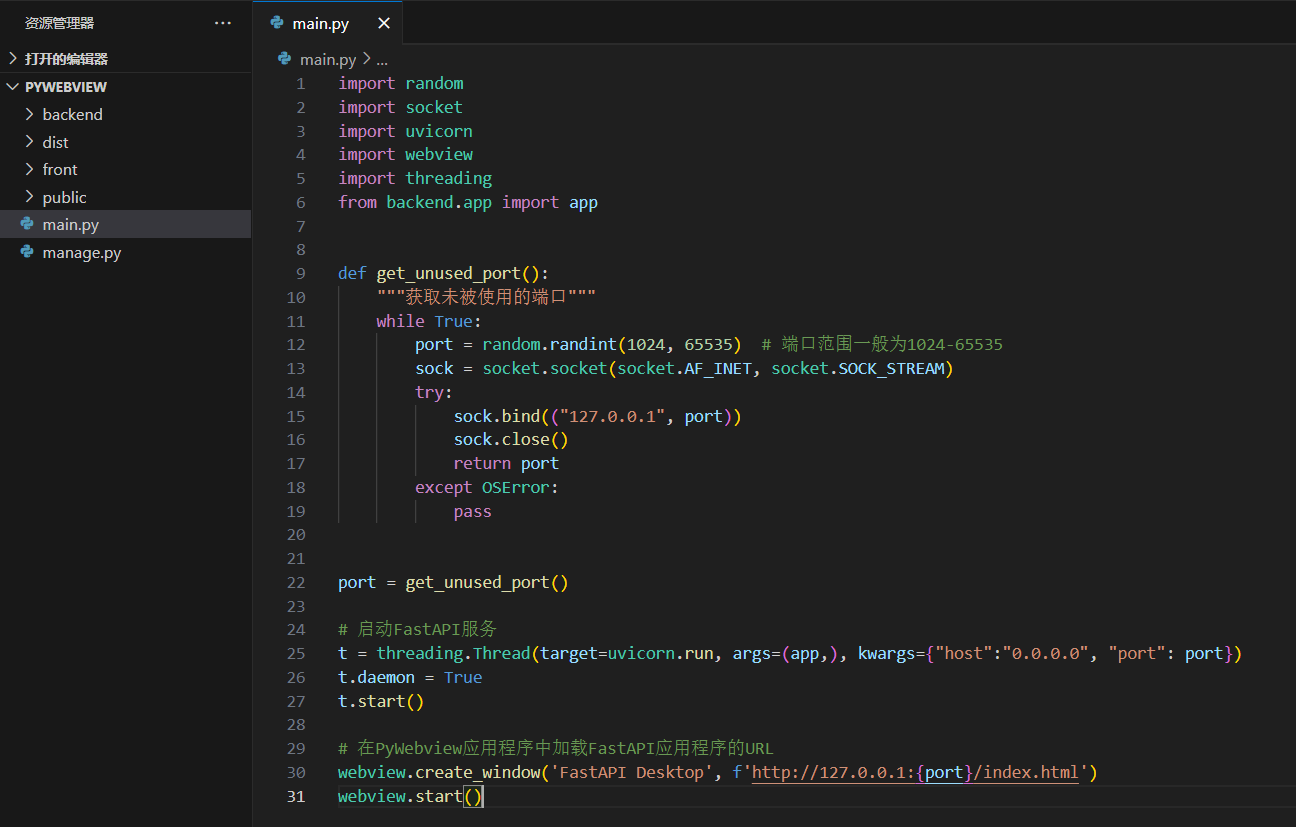Expand the dist folder
The image size is (1296, 827).
[x=125, y=142]
